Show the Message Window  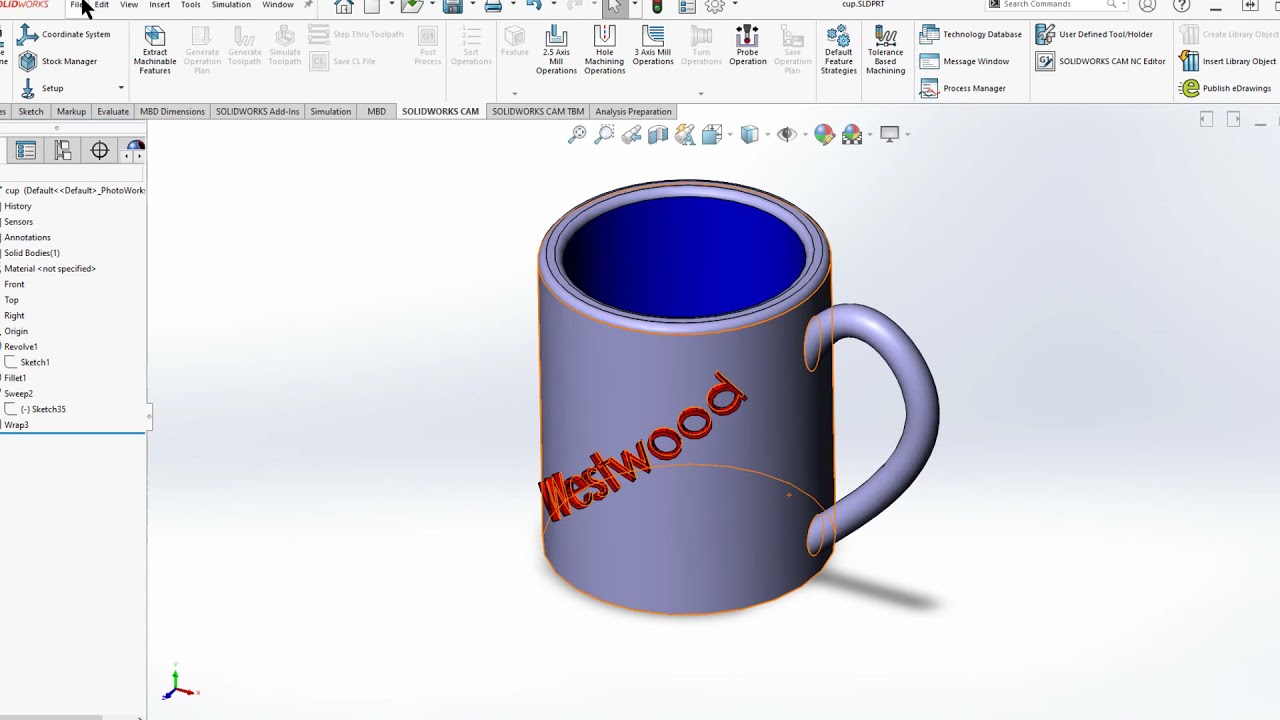[965, 61]
